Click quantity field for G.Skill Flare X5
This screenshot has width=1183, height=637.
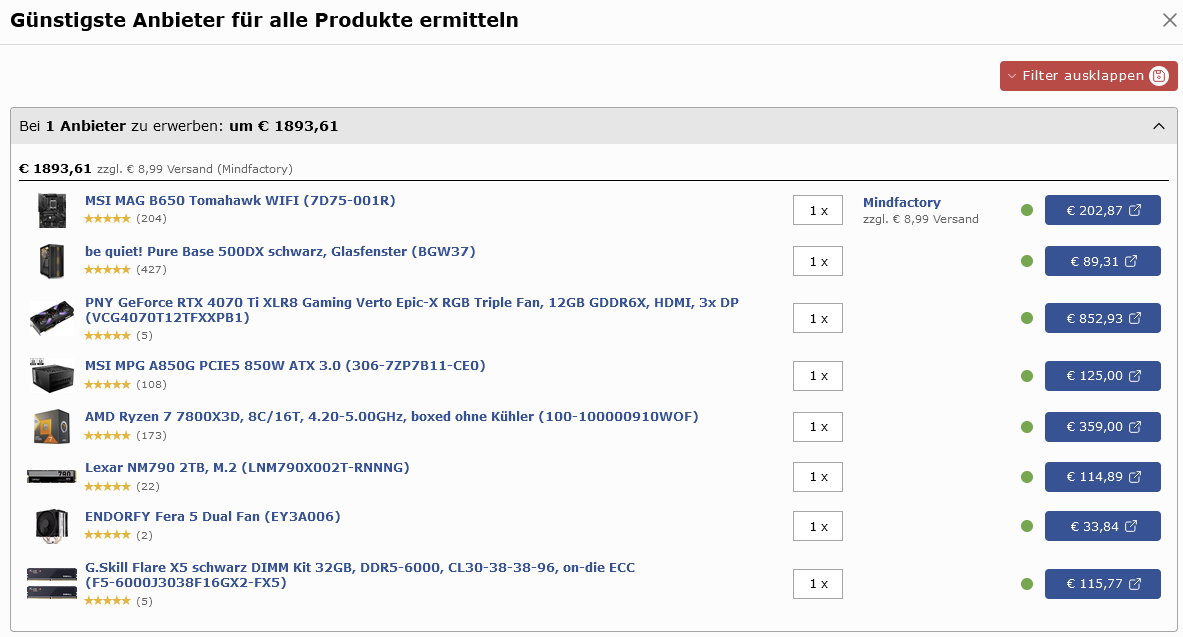(x=818, y=584)
